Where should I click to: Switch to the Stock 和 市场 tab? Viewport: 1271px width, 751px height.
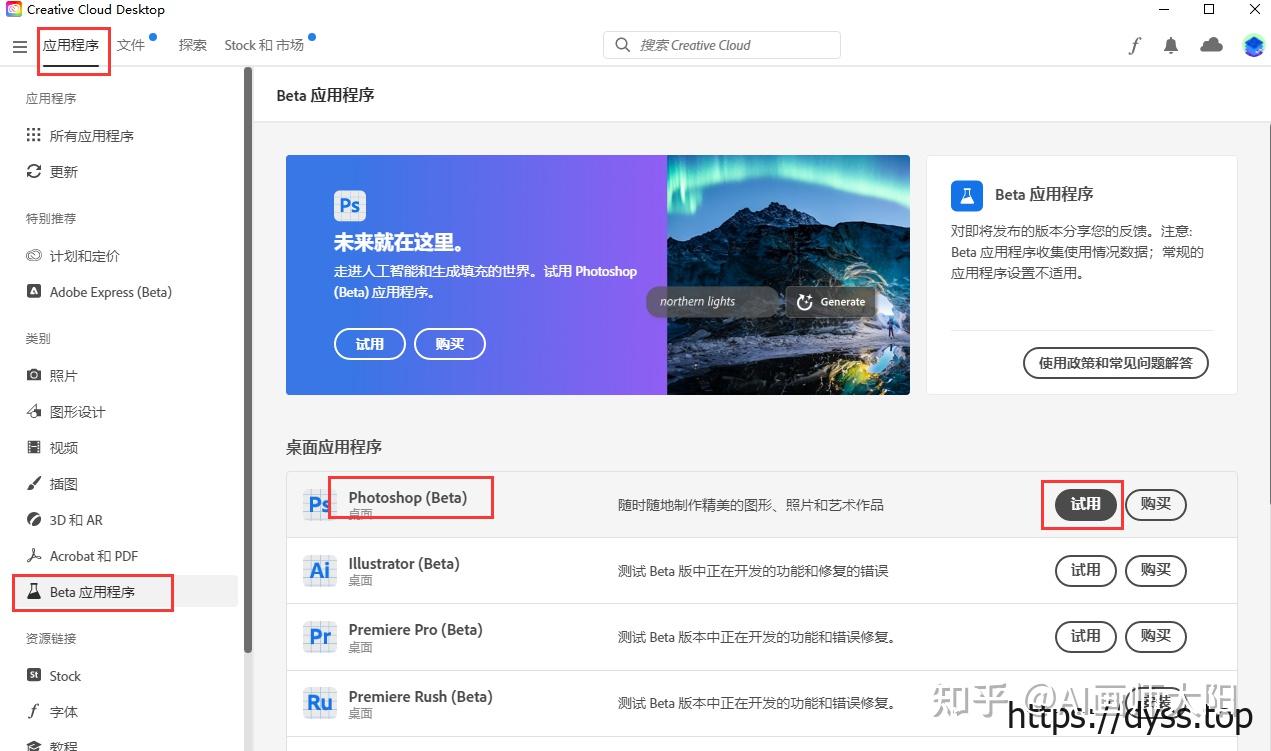click(262, 44)
